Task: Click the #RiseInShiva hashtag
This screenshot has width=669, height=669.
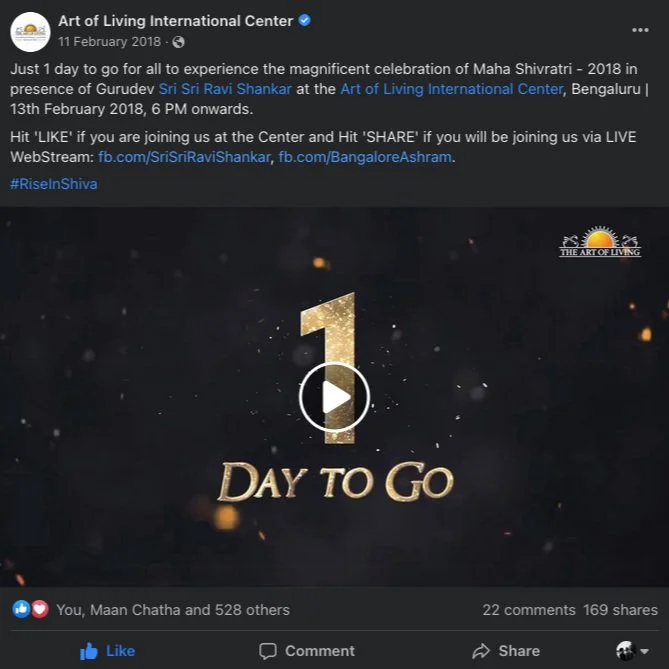Action: (54, 184)
